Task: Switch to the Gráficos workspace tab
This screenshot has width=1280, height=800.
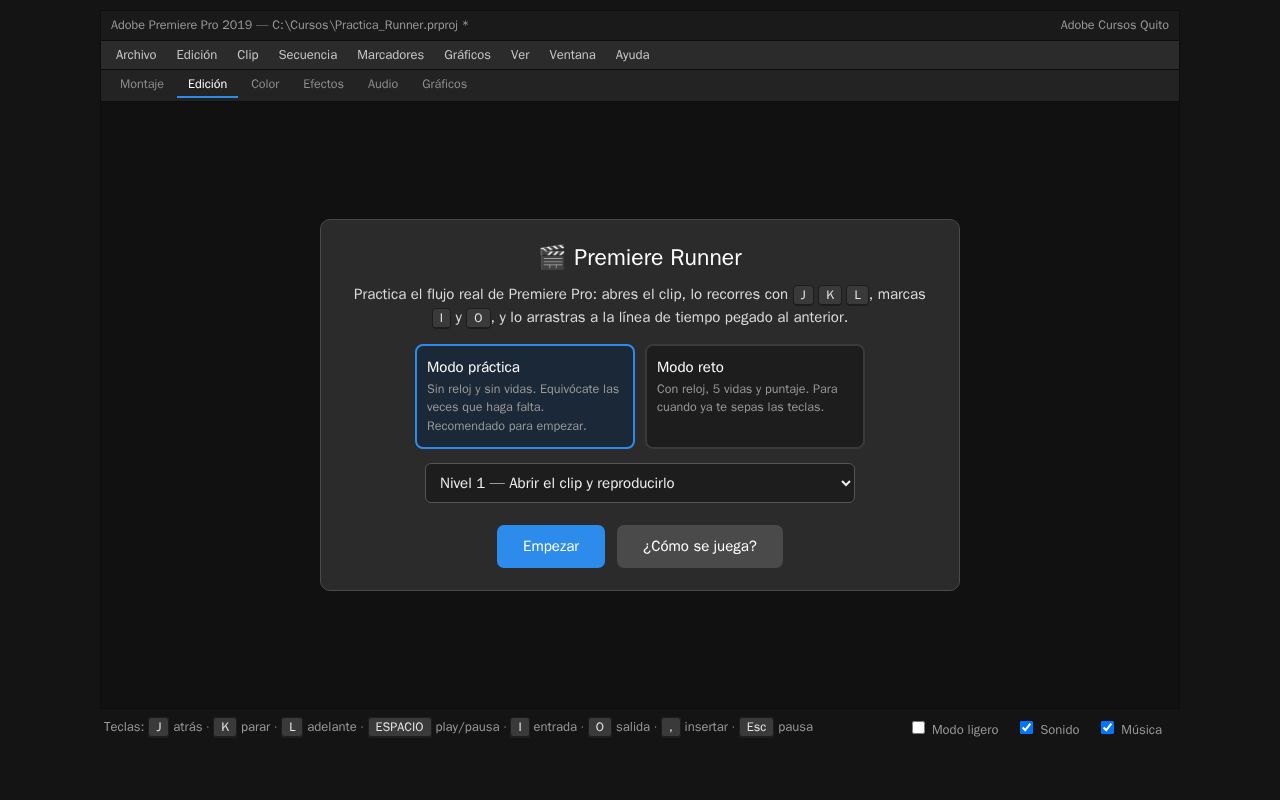Action: (x=444, y=84)
